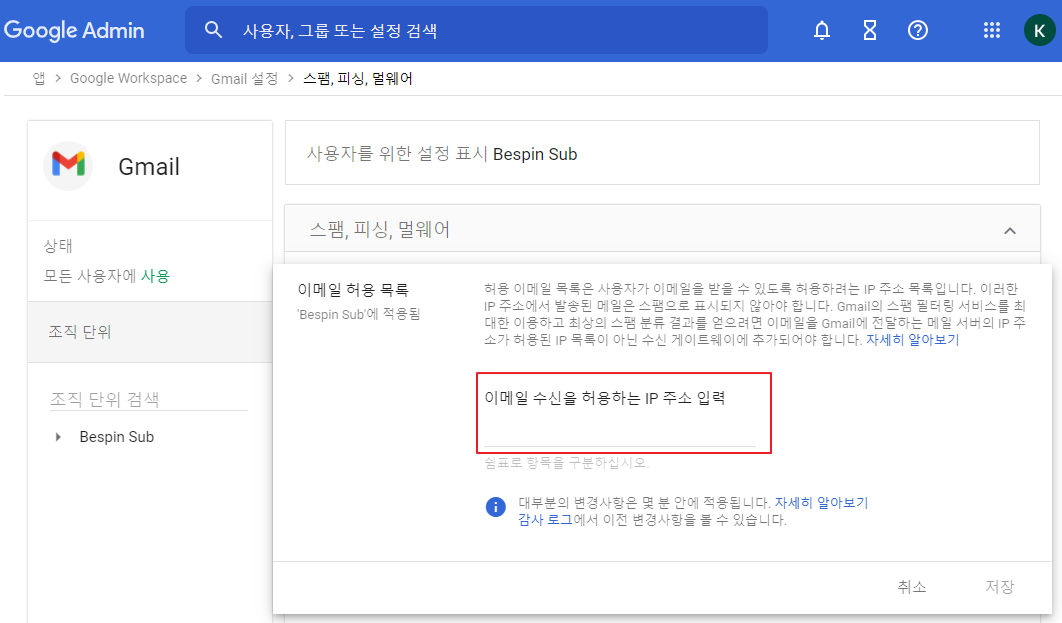Viewport: 1062px width, 623px height.
Task: Click the 쉼표로 항목을 구분하십시오 hint
Action: (567, 463)
